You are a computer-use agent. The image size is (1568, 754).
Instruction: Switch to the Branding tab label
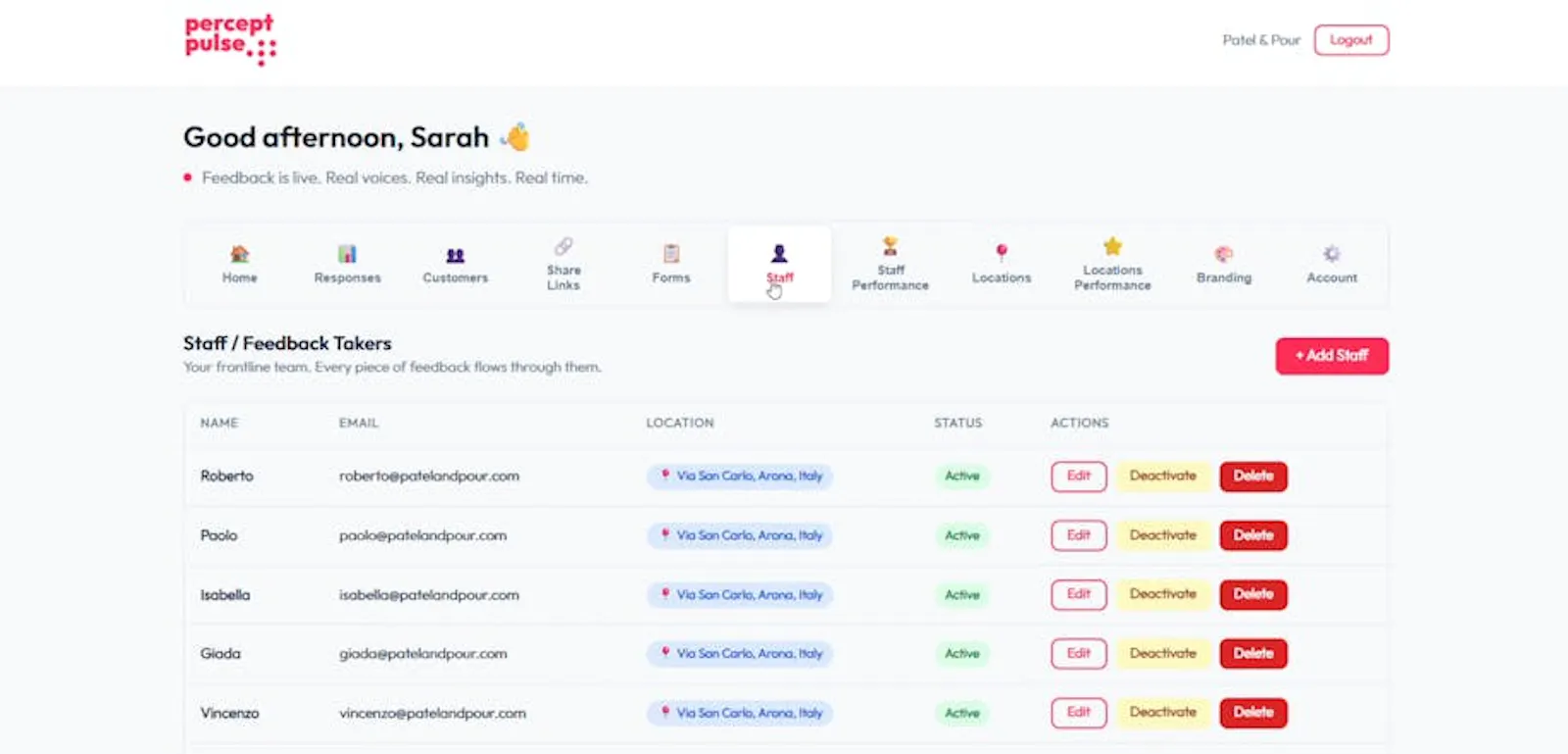coord(1224,277)
